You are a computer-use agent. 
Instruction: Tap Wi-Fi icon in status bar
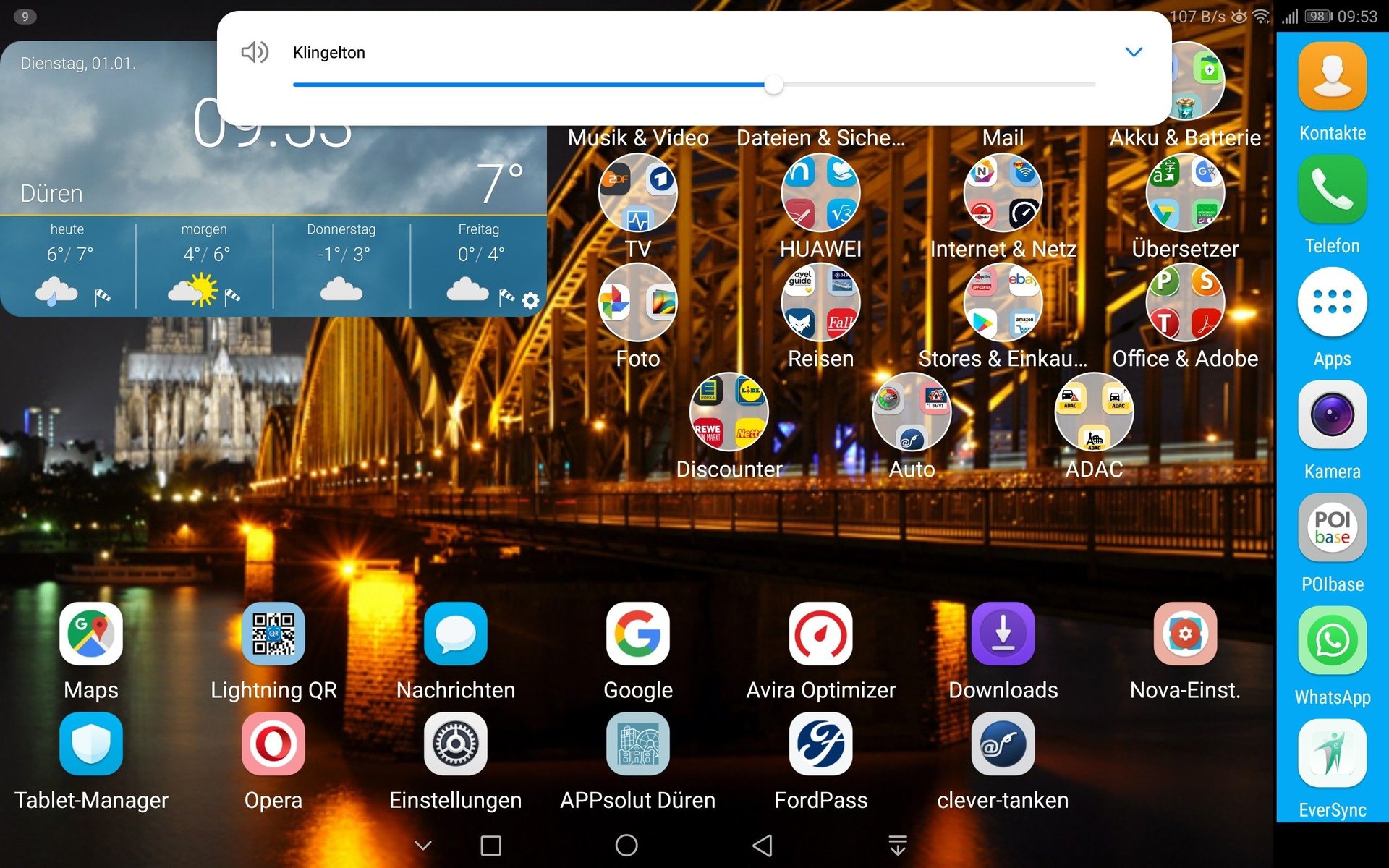tap(1262, 16)
